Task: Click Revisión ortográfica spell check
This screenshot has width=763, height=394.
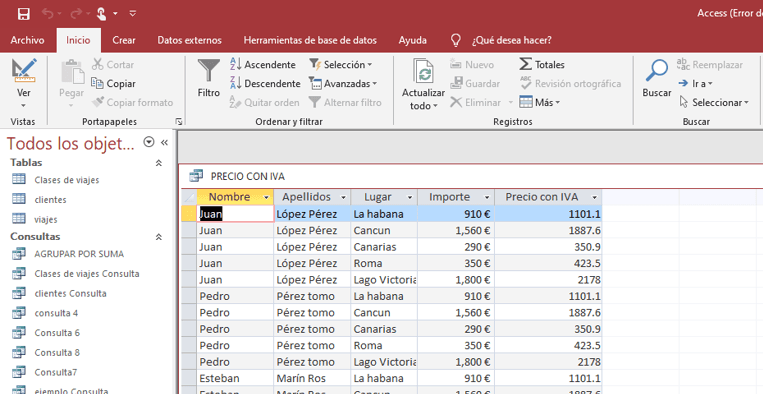Action: pyautogui.click(x=570, y=83)
